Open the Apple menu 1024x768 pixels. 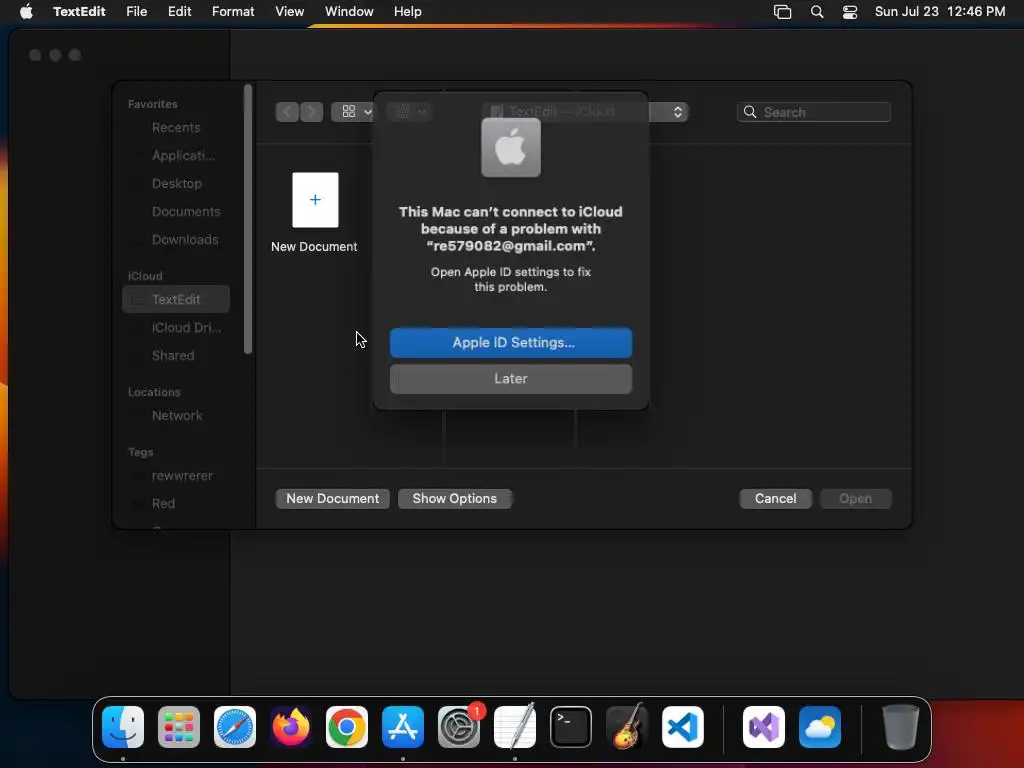[x=26, y=12]
